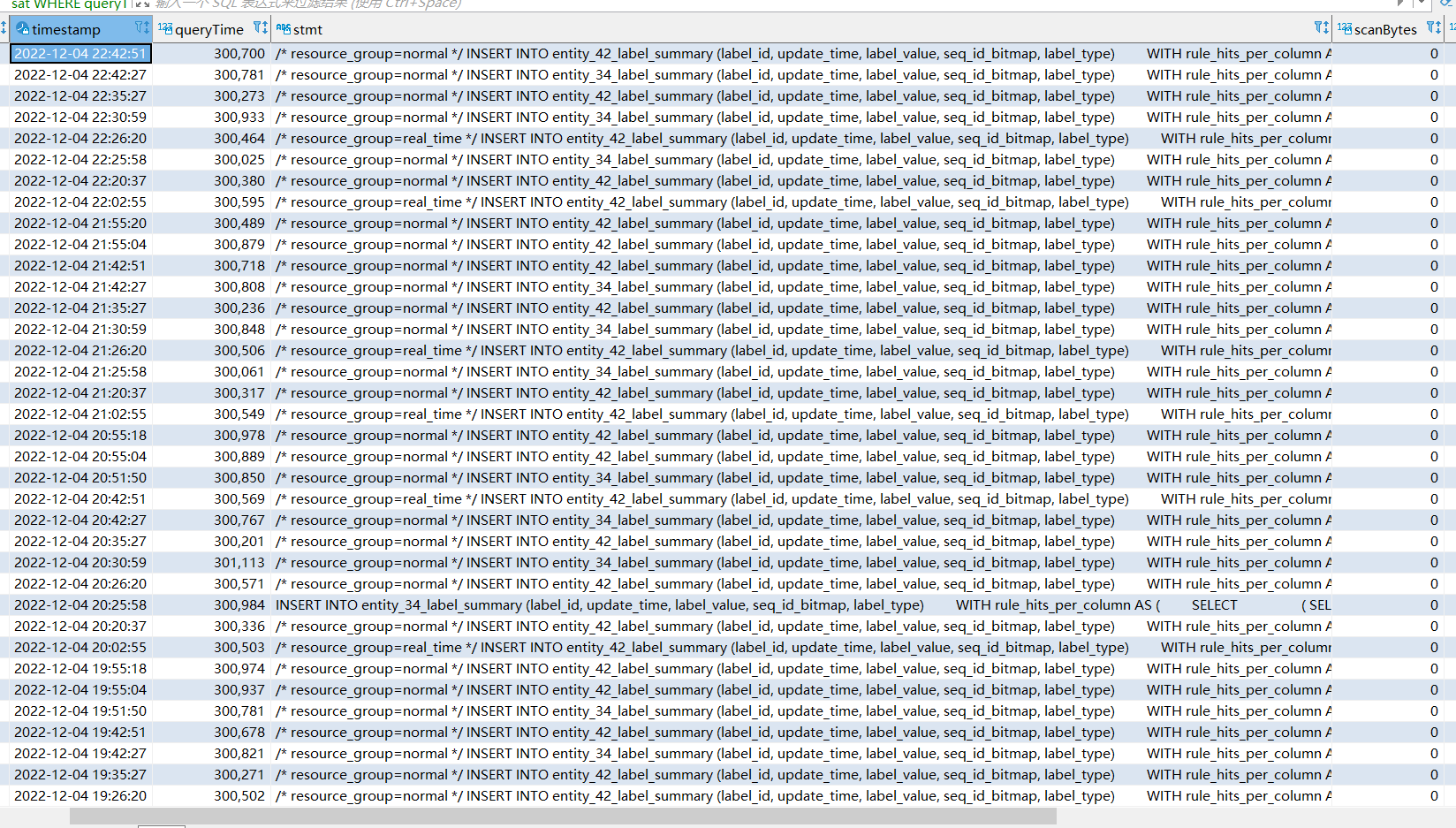Select stmt cell in row 2022-12-04 20:42:51
The width and height of the screenshot is (1456, 828).
tap(801, 499)
